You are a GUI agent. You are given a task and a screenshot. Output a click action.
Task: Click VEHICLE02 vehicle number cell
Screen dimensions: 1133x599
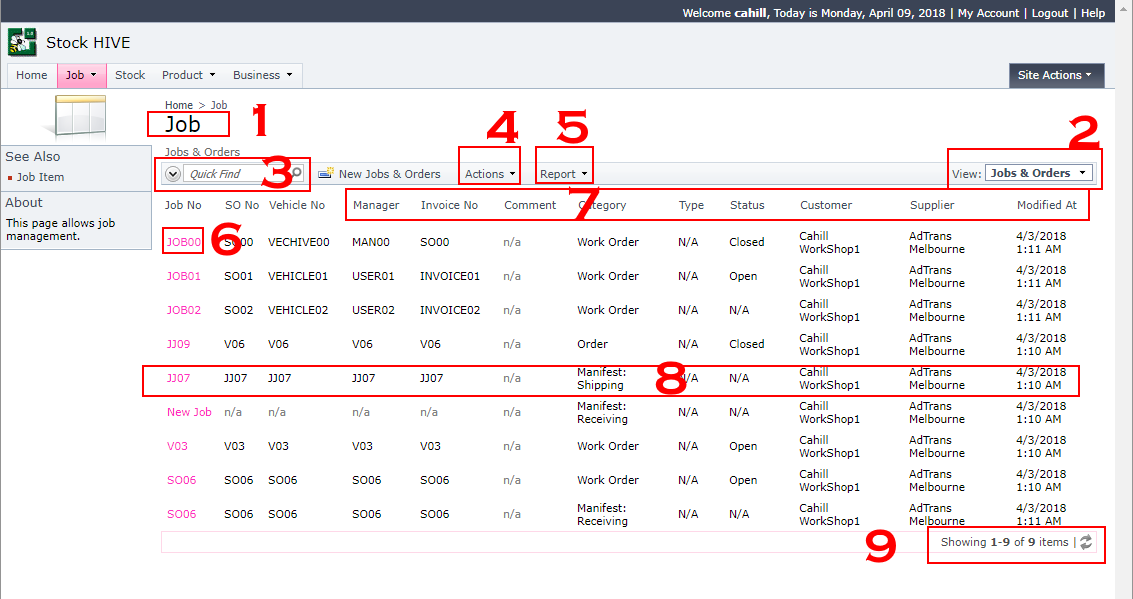point(298,310)
